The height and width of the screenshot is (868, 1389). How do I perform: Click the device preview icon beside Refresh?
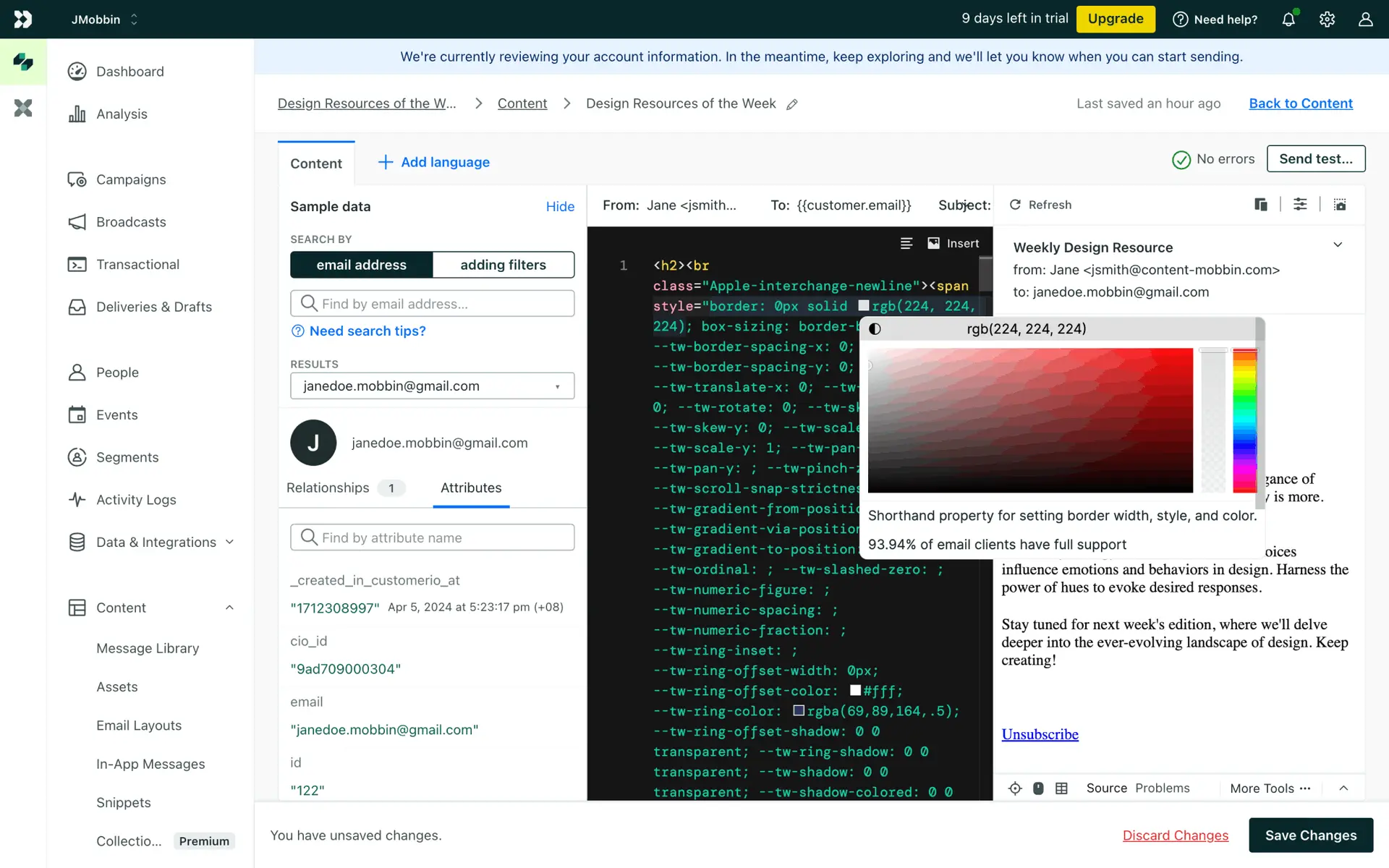(1261, 205)
